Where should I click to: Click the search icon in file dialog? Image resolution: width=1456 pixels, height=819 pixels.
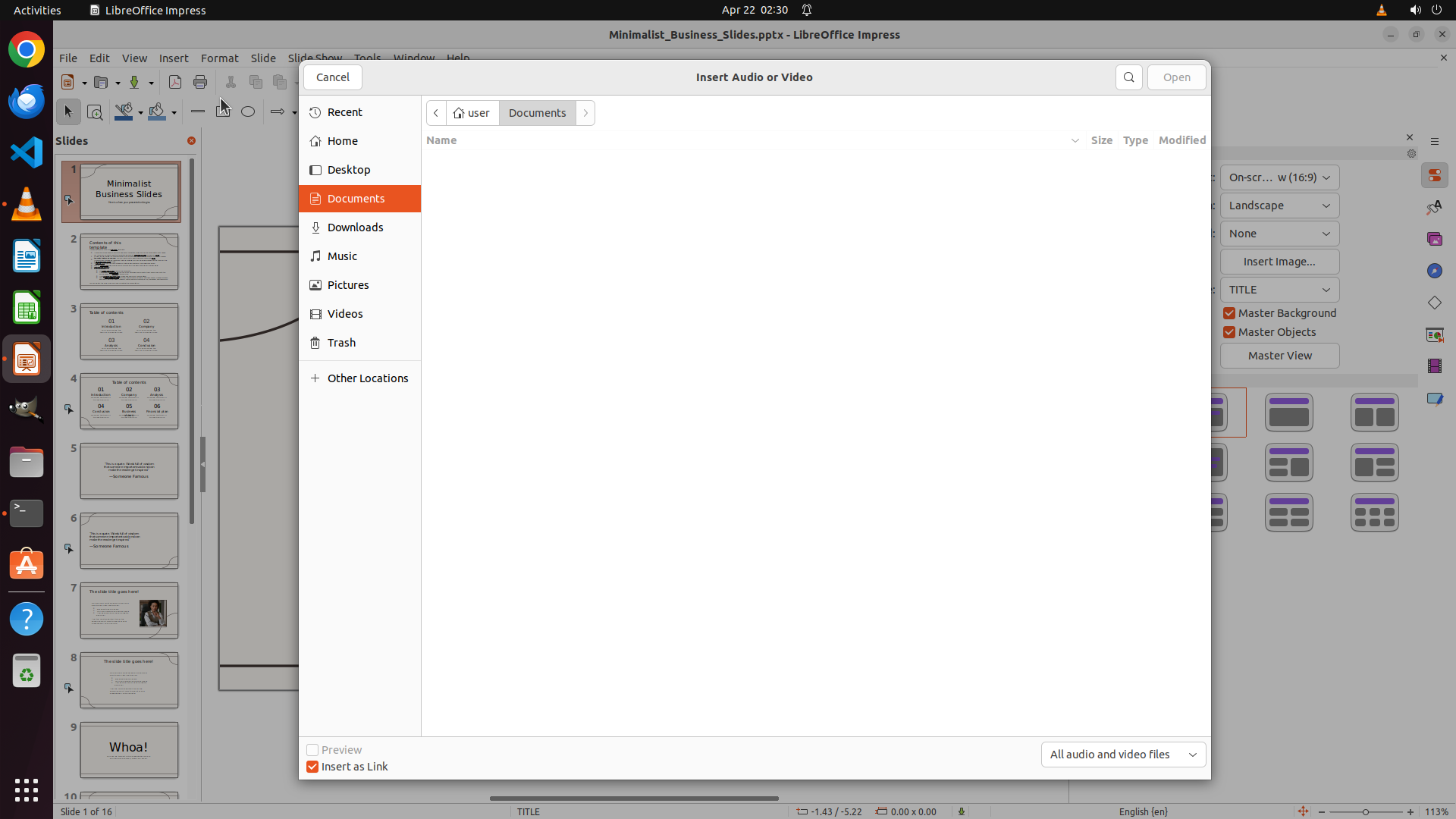(x=1128, y=77)
